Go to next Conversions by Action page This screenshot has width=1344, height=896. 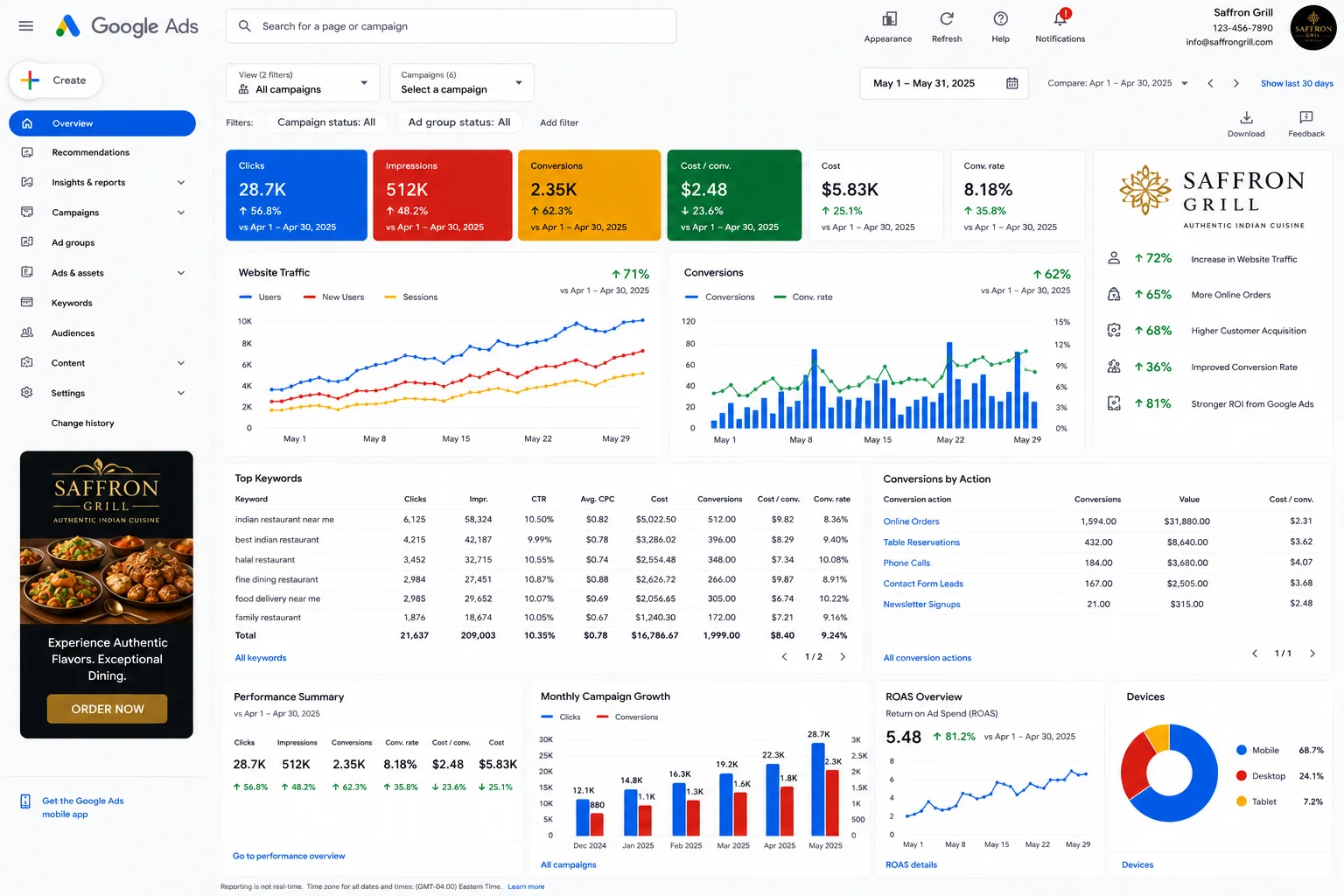pyautogui.click(x=1312, y=654)
